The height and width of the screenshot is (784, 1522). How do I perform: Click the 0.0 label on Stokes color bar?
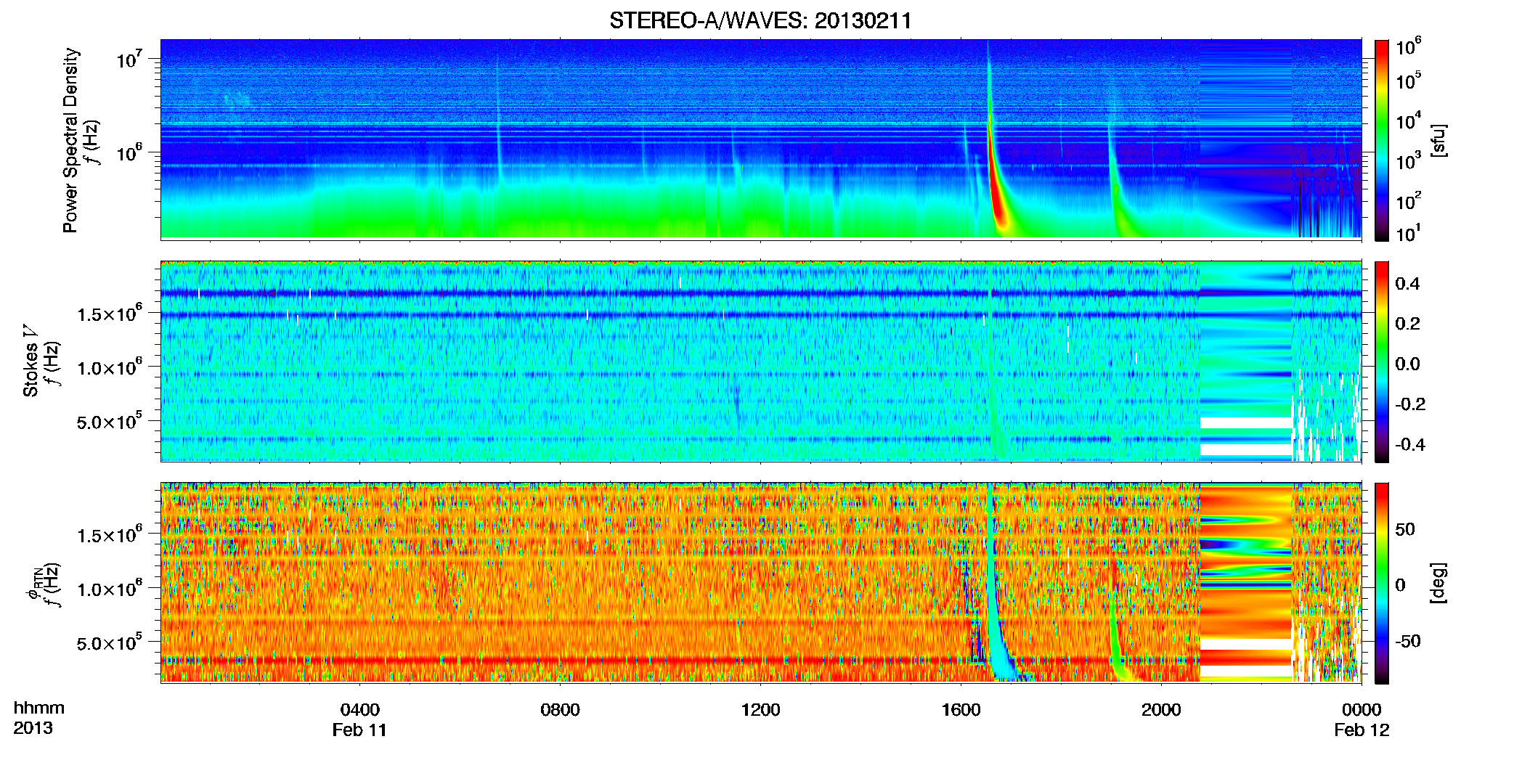coord(1407,364)
